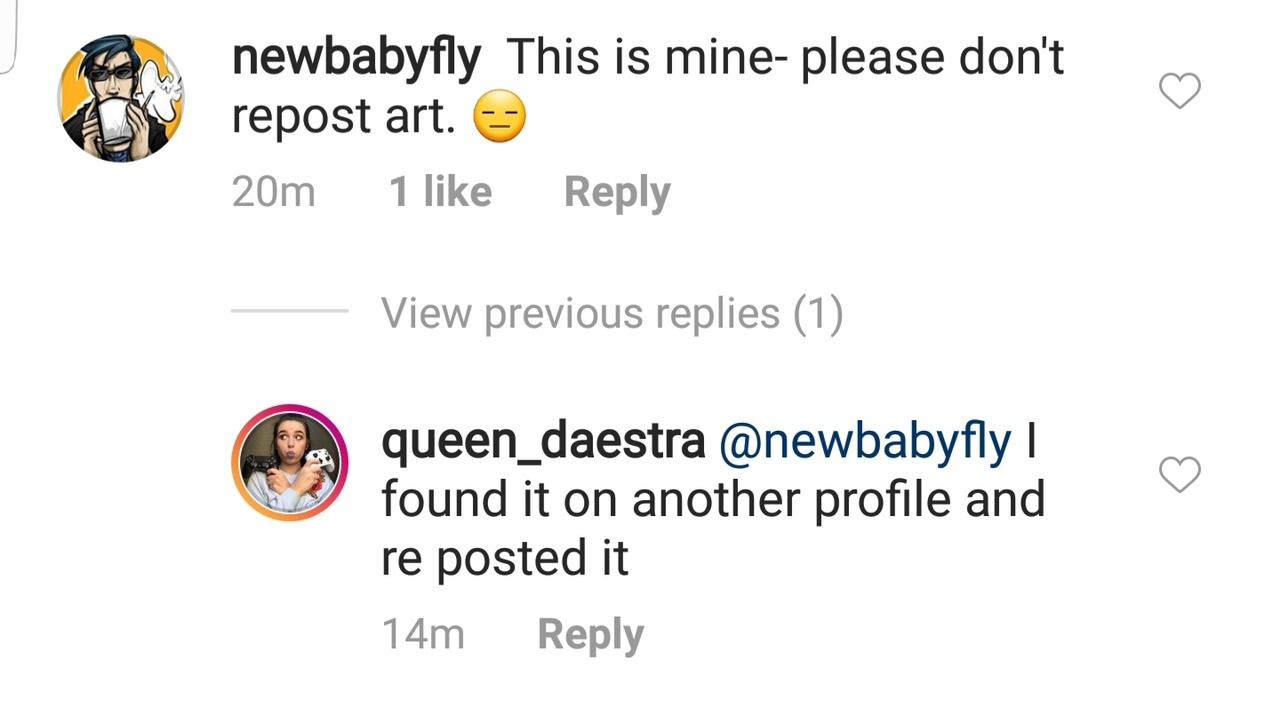Go to newbabyfly's profile via the username
The width and height of the screenshot is (1280, 708).
pyautogui.click(x=355, y=58)
